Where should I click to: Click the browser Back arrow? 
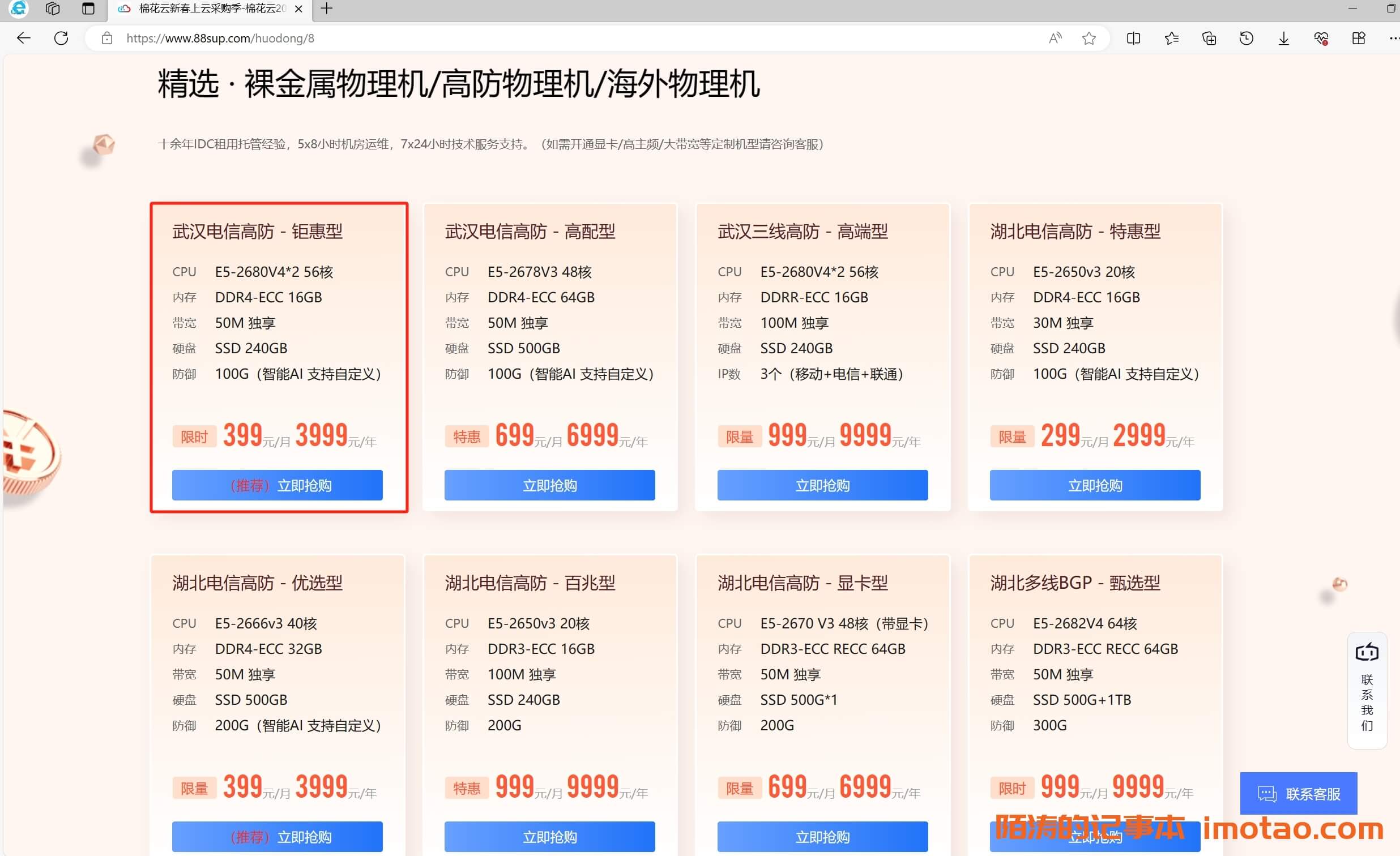[x=23, y=38]
